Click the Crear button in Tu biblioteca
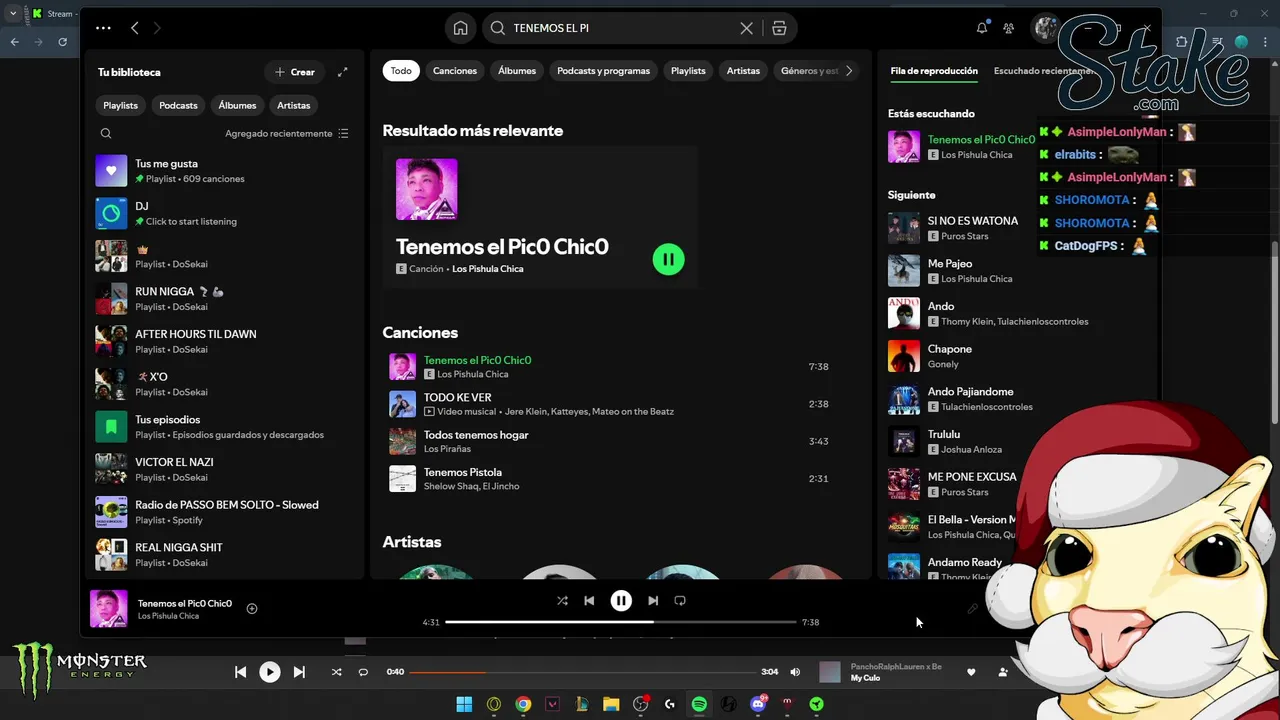Viewport: 1280px width, 720px height. pyautogui.click(x=294, y=72)
